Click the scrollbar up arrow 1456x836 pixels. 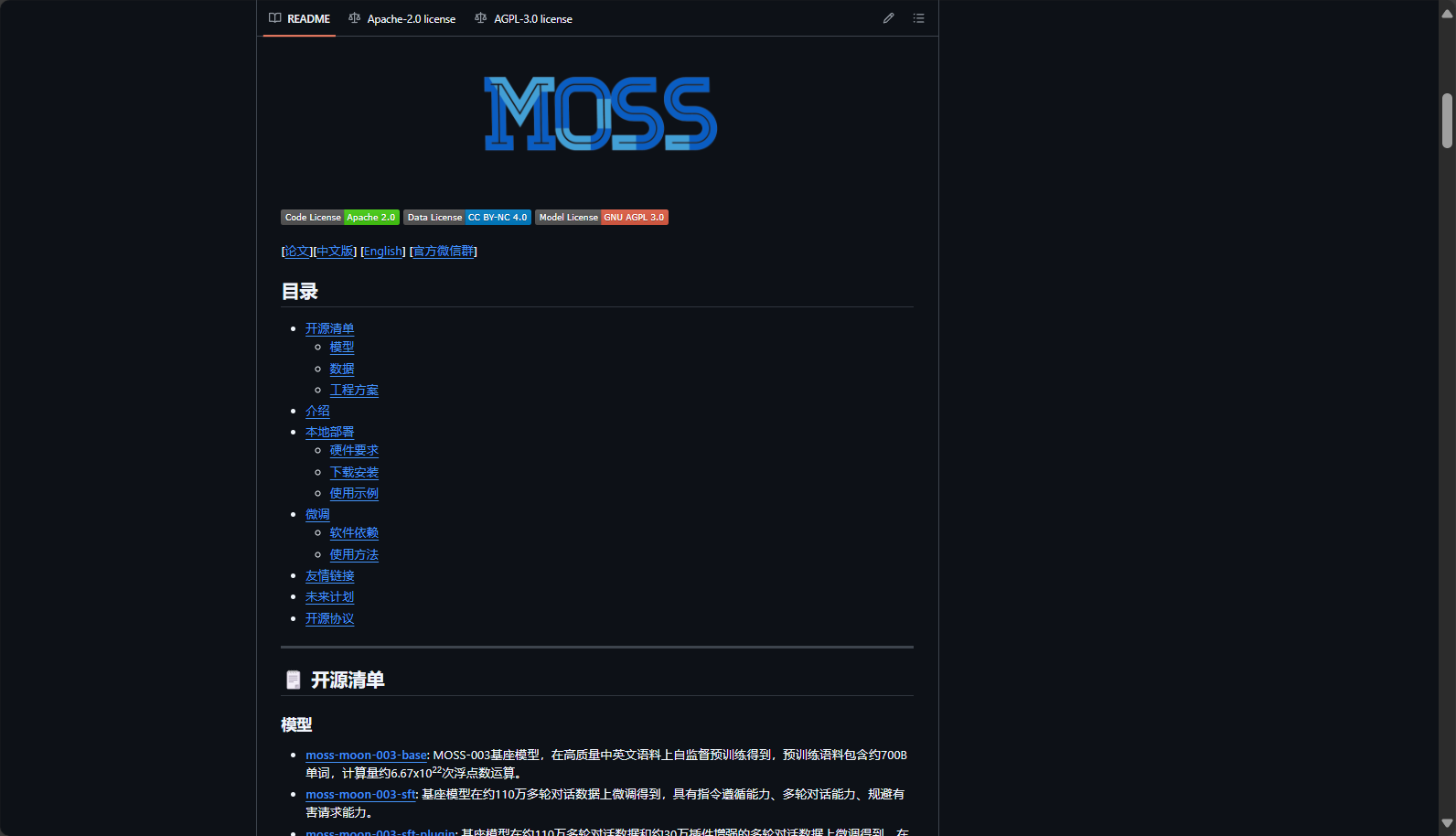coord(1447,13)
